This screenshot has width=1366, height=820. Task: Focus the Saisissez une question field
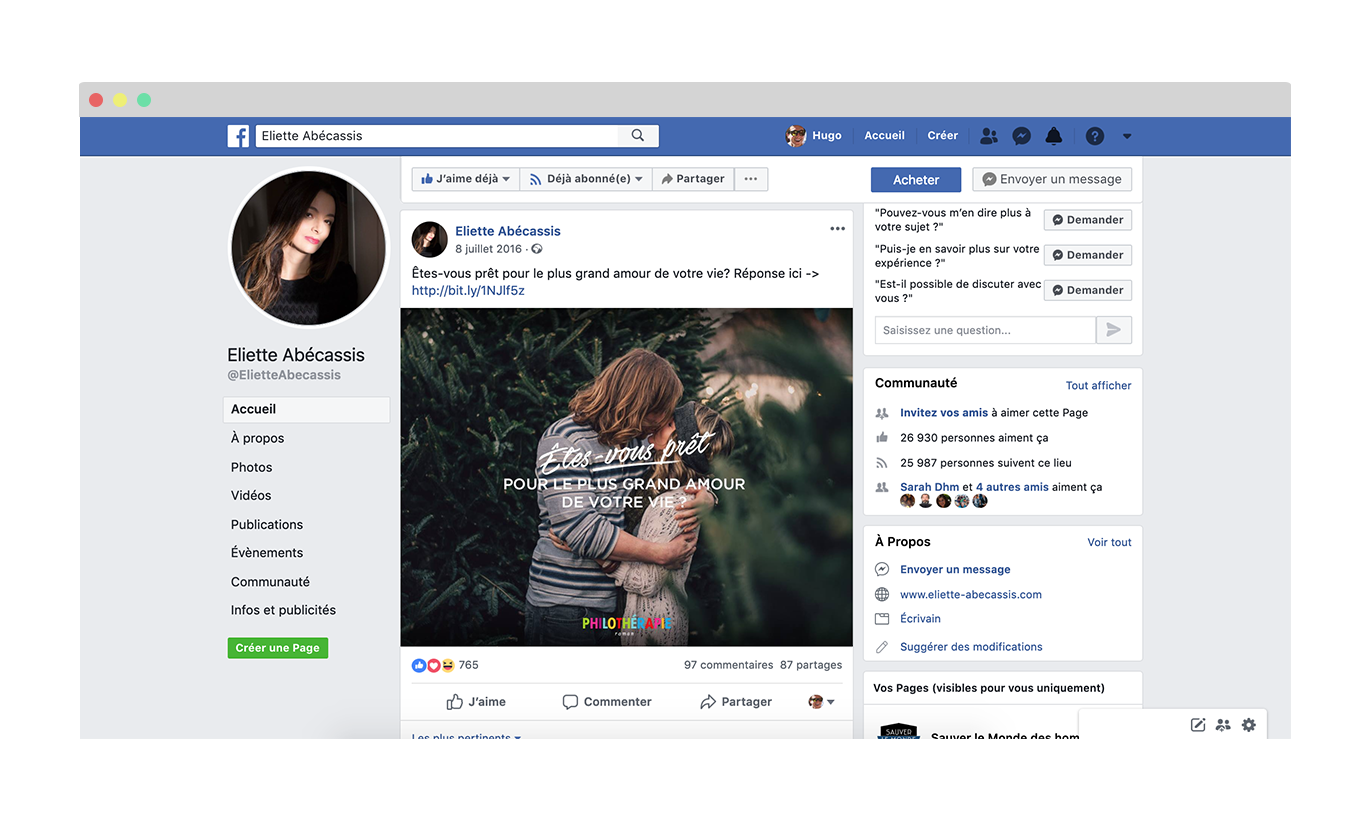(985, 330)
